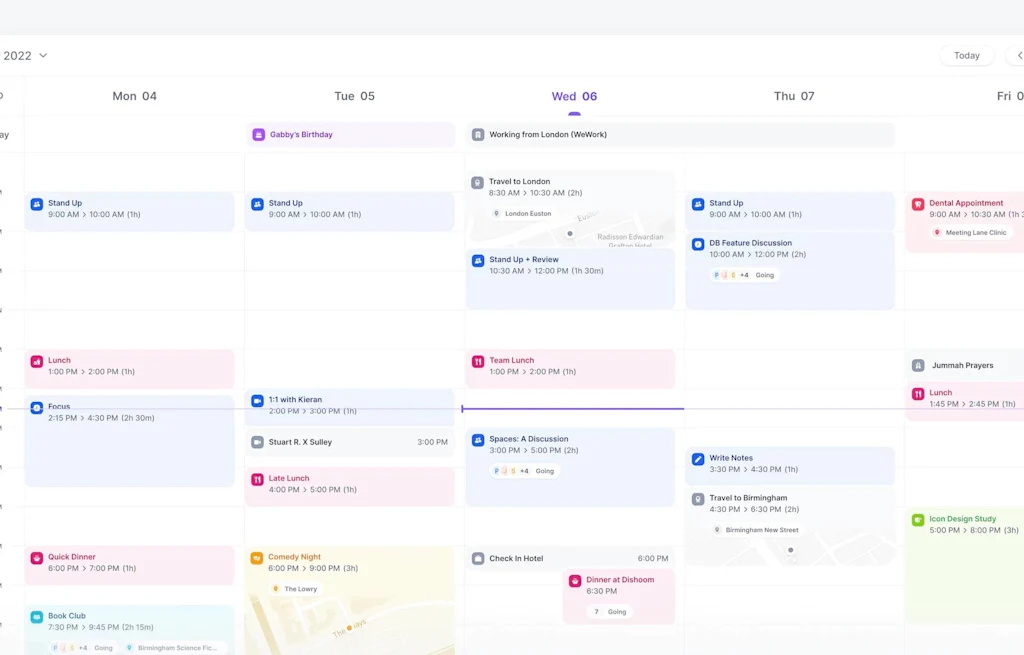Click the Late Lunch fork icon
Viewport: 1024px width, 655px height.
257,479
